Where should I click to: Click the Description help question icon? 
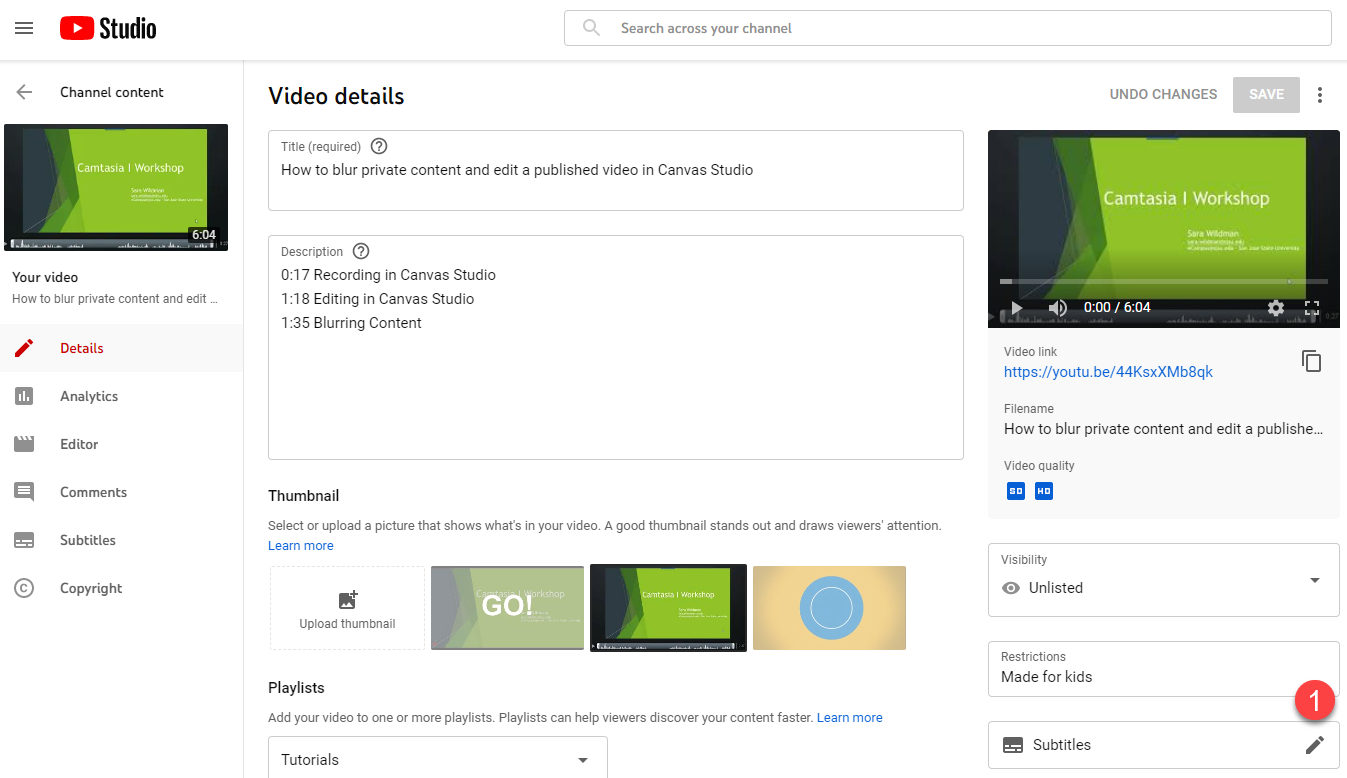pyautogui.click(x=361, y=251)
